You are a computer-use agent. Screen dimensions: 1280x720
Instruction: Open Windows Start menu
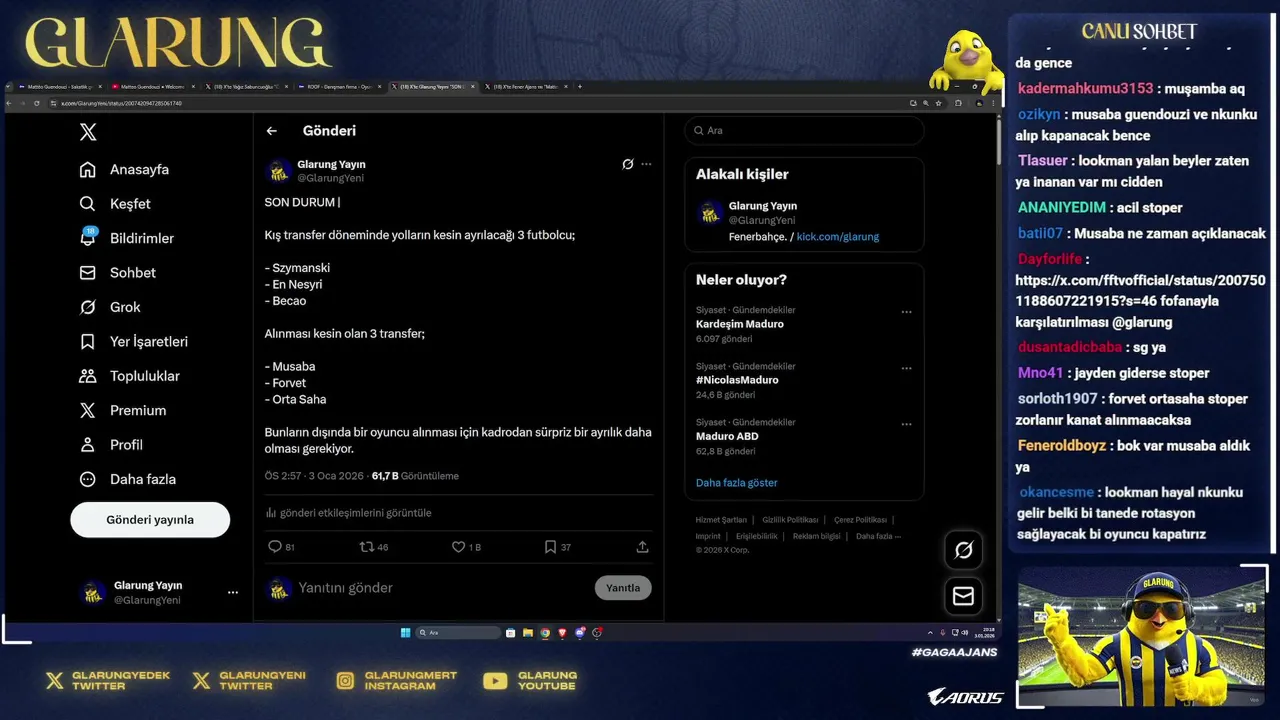click(405, 632)
